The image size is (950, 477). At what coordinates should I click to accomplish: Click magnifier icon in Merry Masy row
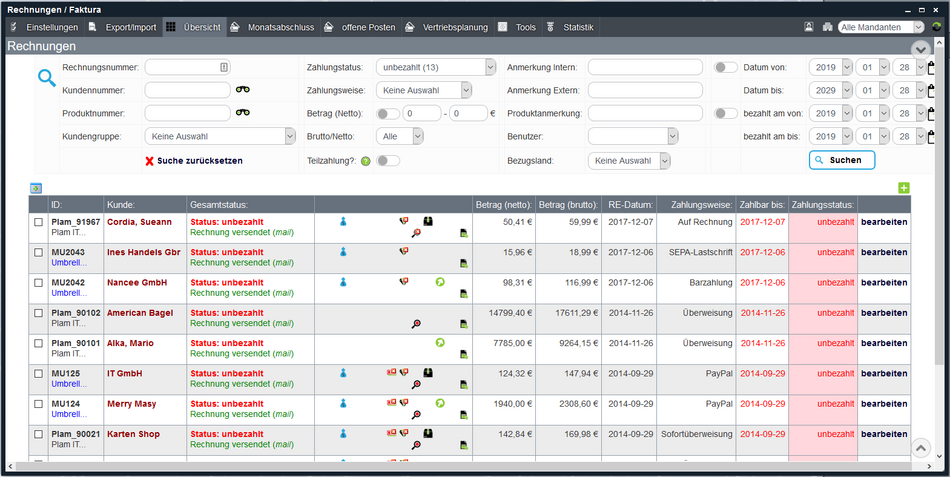416,415
